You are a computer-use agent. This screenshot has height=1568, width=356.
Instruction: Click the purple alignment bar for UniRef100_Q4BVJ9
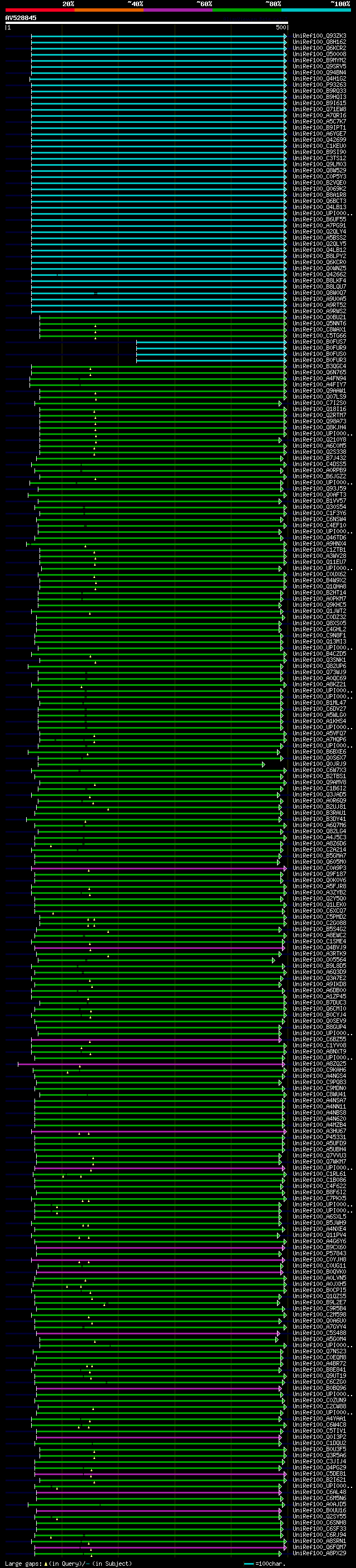click(x=160, y=948)
